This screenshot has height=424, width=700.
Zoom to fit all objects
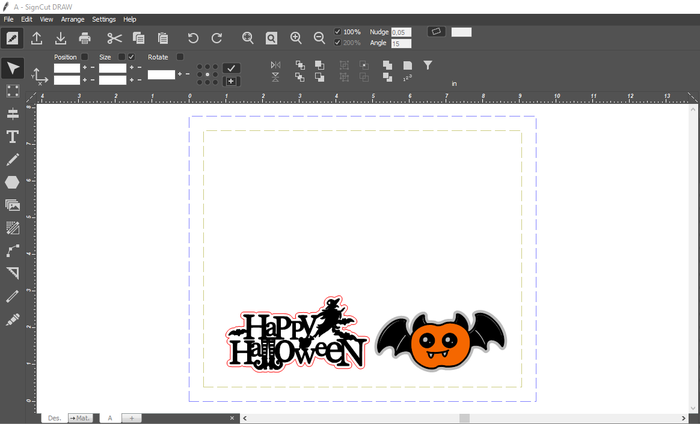[248, 38]
